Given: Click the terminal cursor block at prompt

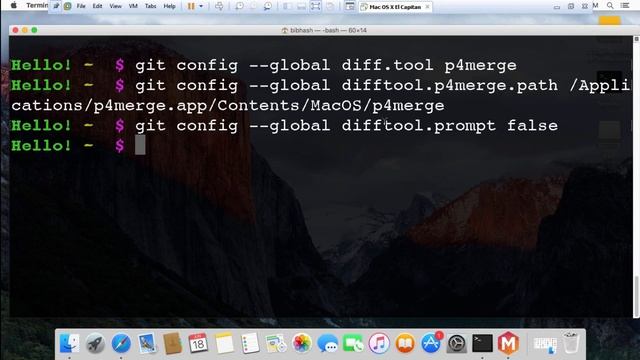Looking at the screenshot, I should [140, 145].
